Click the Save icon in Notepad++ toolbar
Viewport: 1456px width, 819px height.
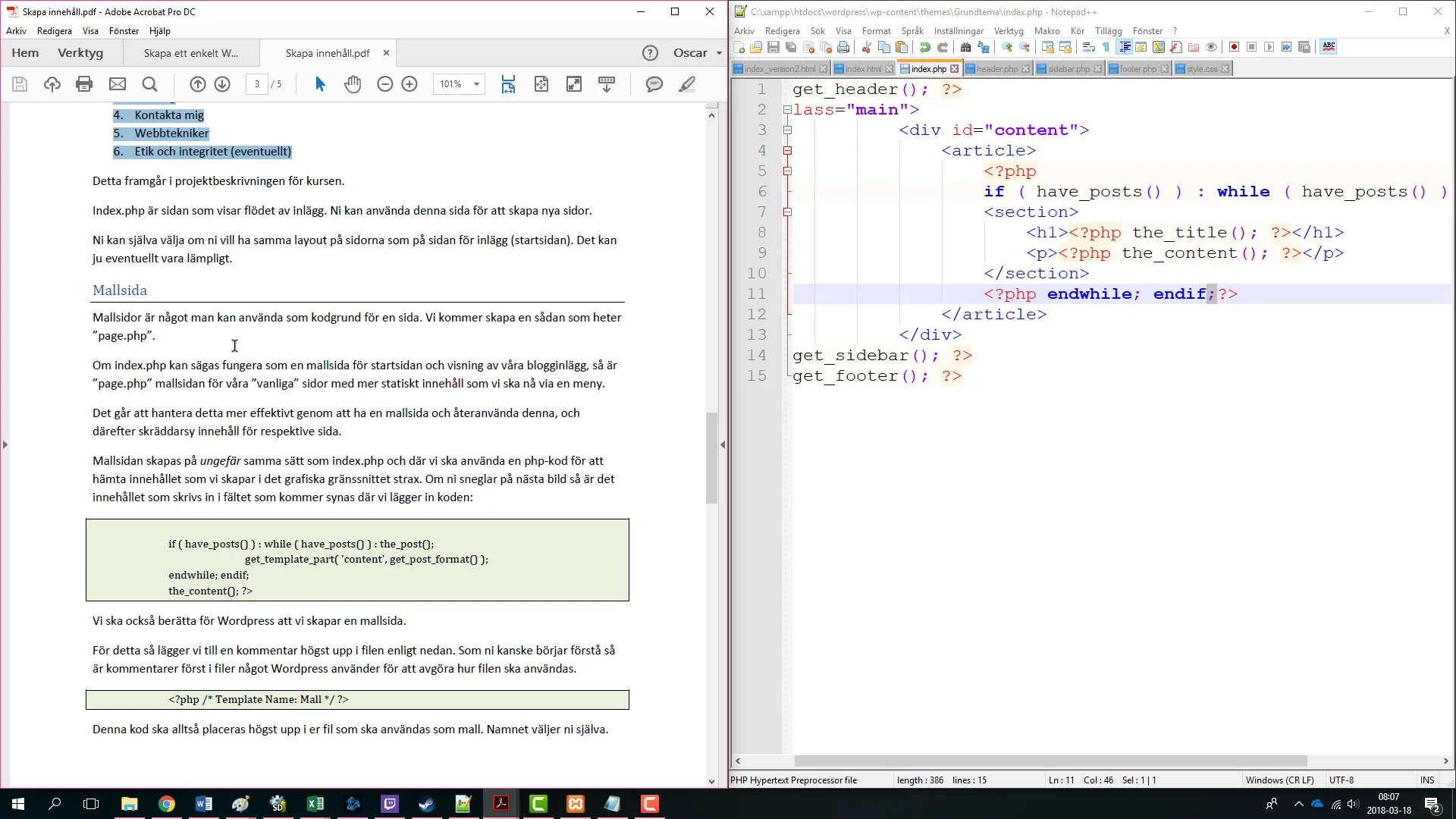[773, 47]
